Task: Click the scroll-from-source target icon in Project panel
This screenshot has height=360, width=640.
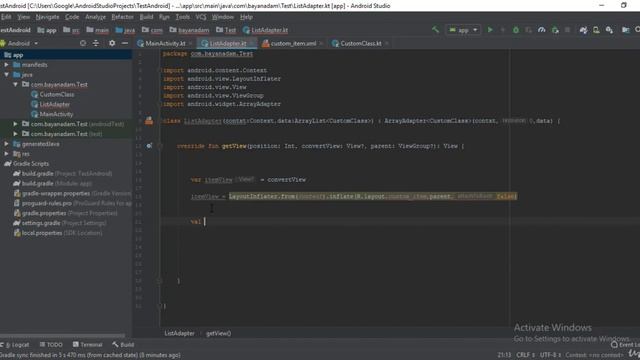Action: point(83,43)
